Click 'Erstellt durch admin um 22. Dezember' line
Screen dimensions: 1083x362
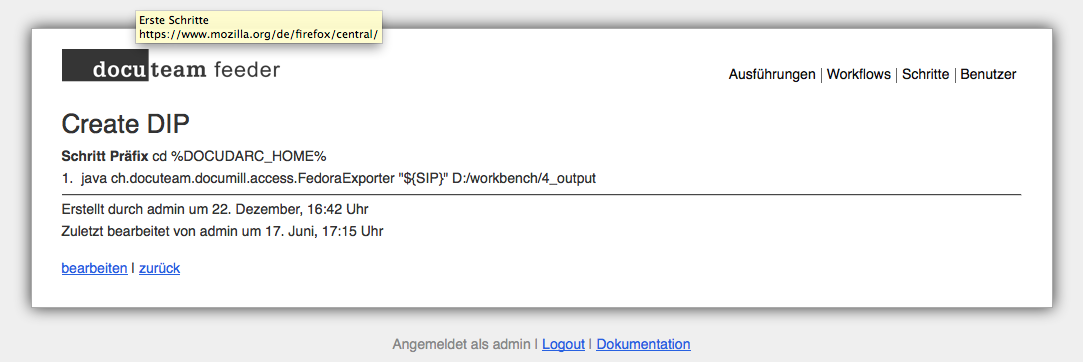click(x=215, y=209)
